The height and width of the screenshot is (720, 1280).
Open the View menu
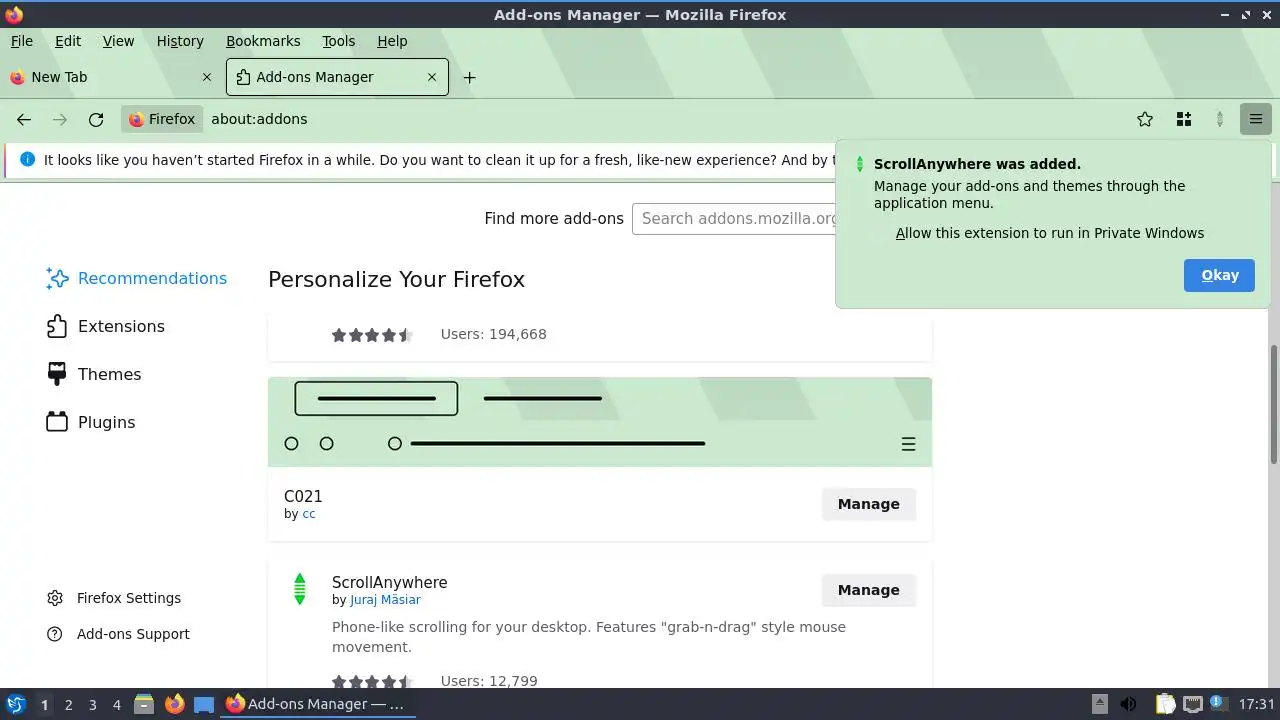[118, 41]
